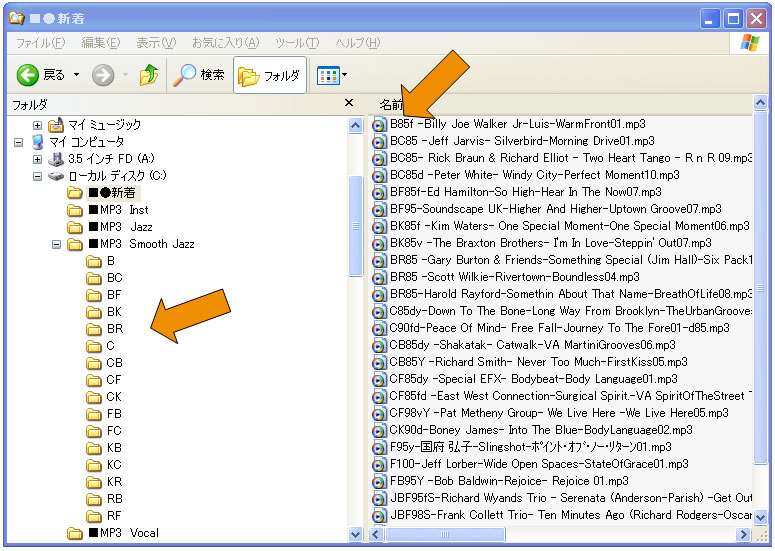Screen dimensions: 775x551
Task: Click the BC folder icon
Action: [94, 278]
